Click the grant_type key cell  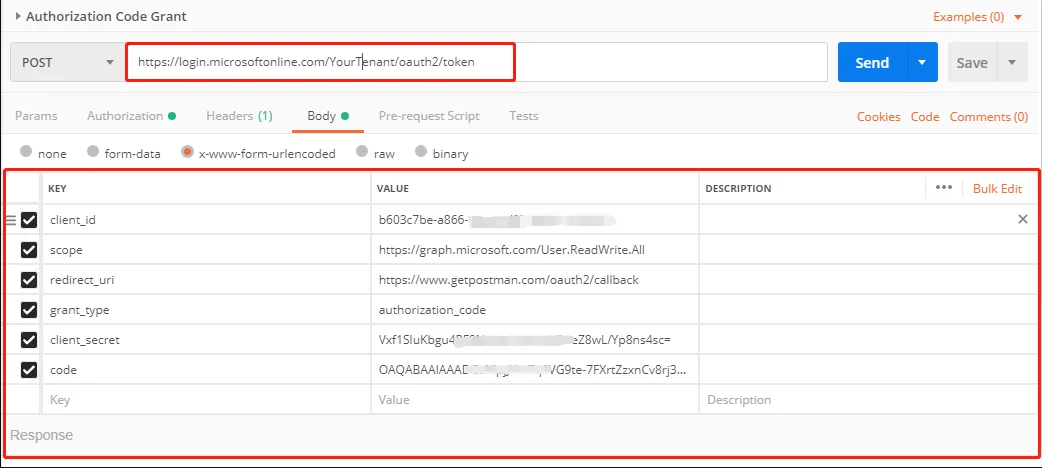click(x=206, y=310)
